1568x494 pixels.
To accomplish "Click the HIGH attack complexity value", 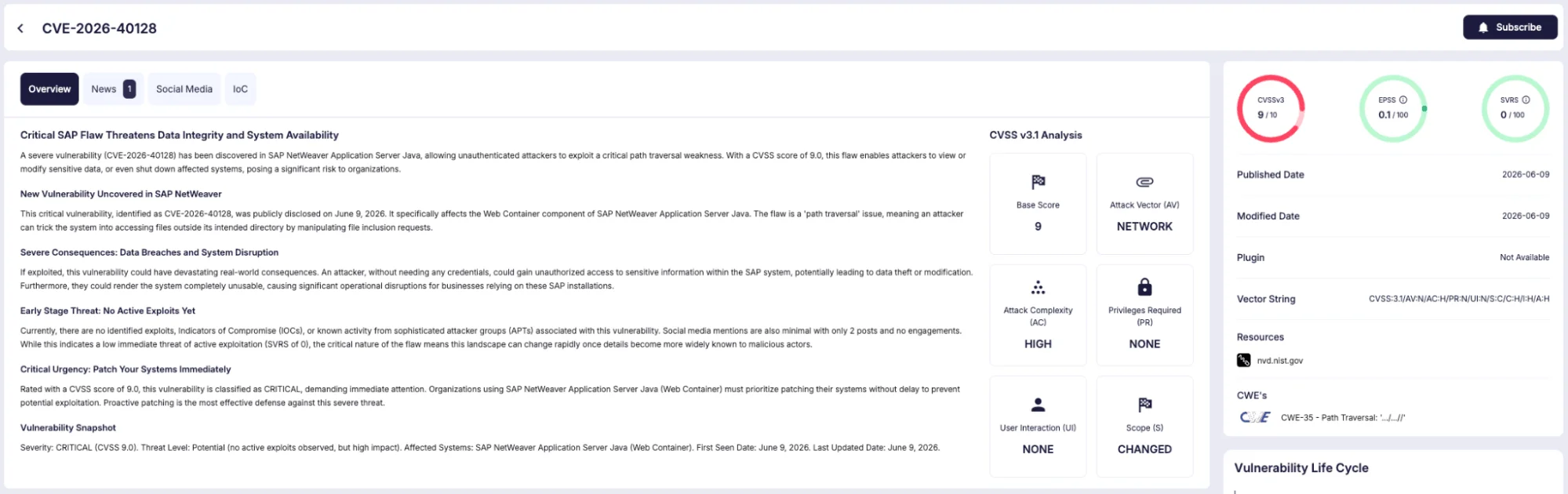I will click(1038, 344).
